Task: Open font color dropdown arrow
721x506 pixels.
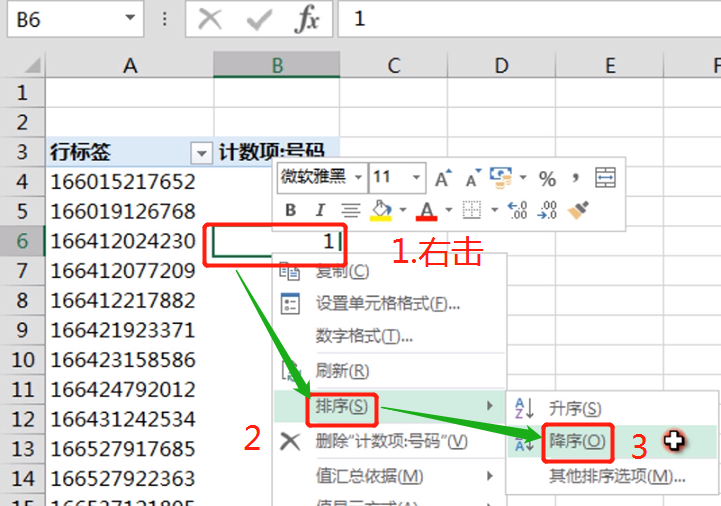Action: pyautogui.click(x=449, y=210)
